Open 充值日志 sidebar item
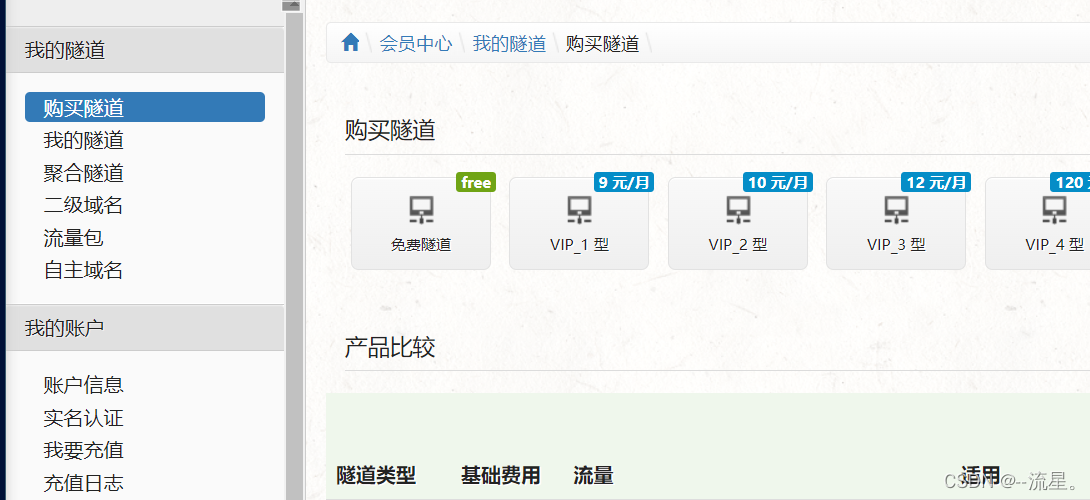 pyautogui.click(x=83, y=483)
